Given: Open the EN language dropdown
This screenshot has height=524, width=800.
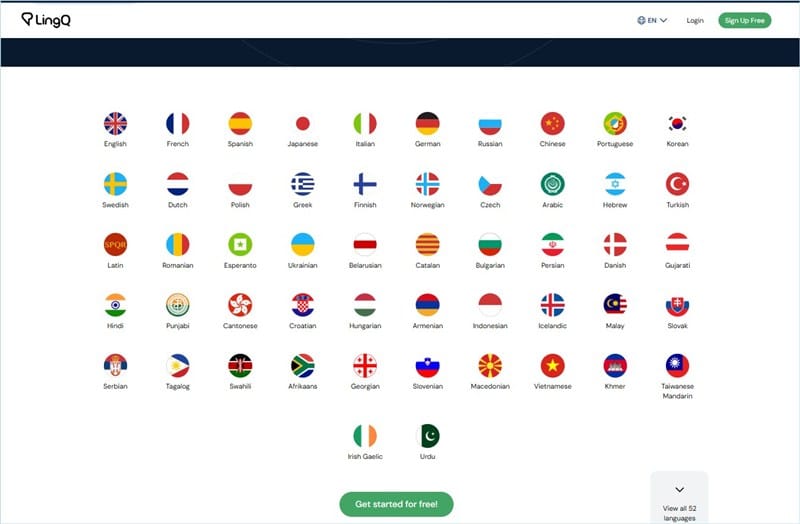Looking at the screenshot, I should point(653,20).
